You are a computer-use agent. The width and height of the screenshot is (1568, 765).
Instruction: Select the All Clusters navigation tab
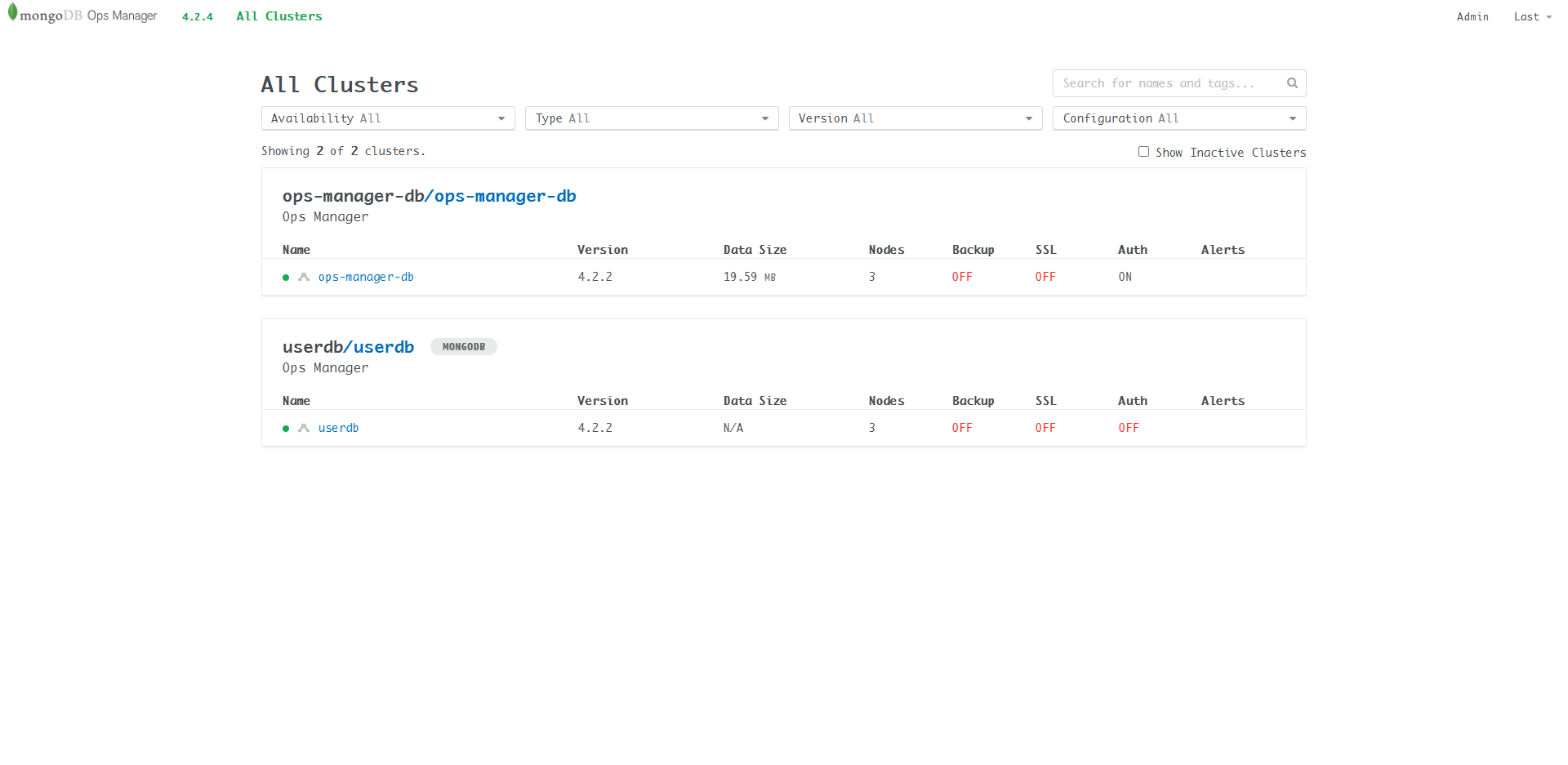click(x=278, y=16)
